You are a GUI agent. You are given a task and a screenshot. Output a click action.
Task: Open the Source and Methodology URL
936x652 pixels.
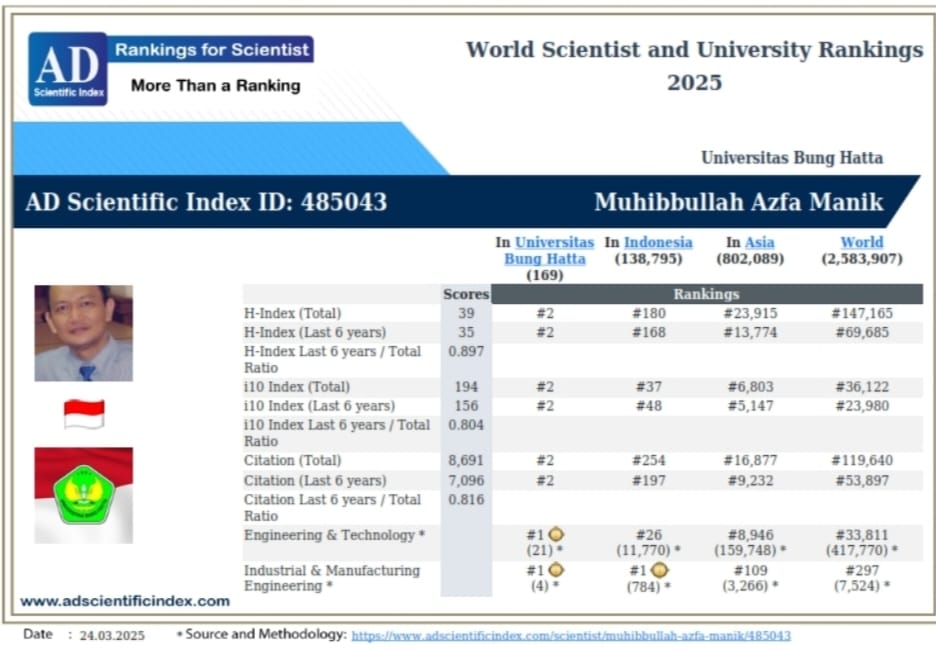571,636
